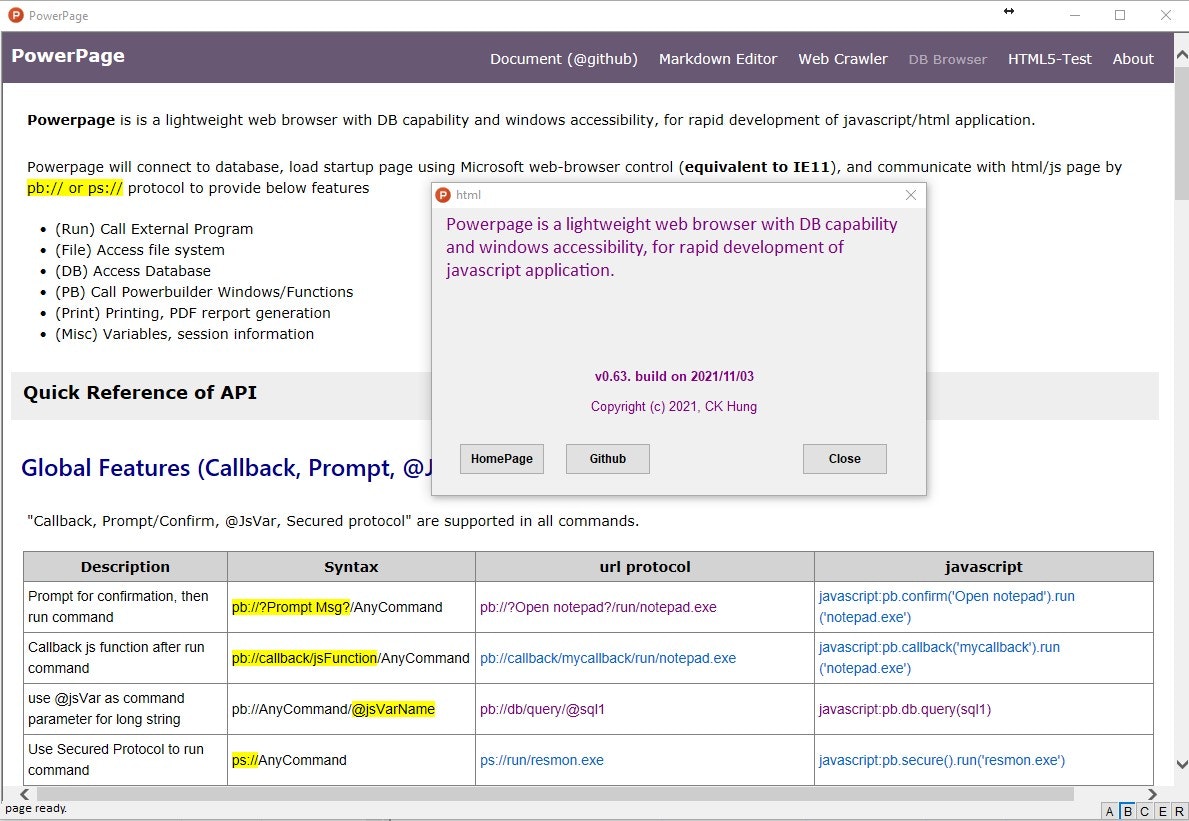Click the Github button in the dialog

click(607, 459)
